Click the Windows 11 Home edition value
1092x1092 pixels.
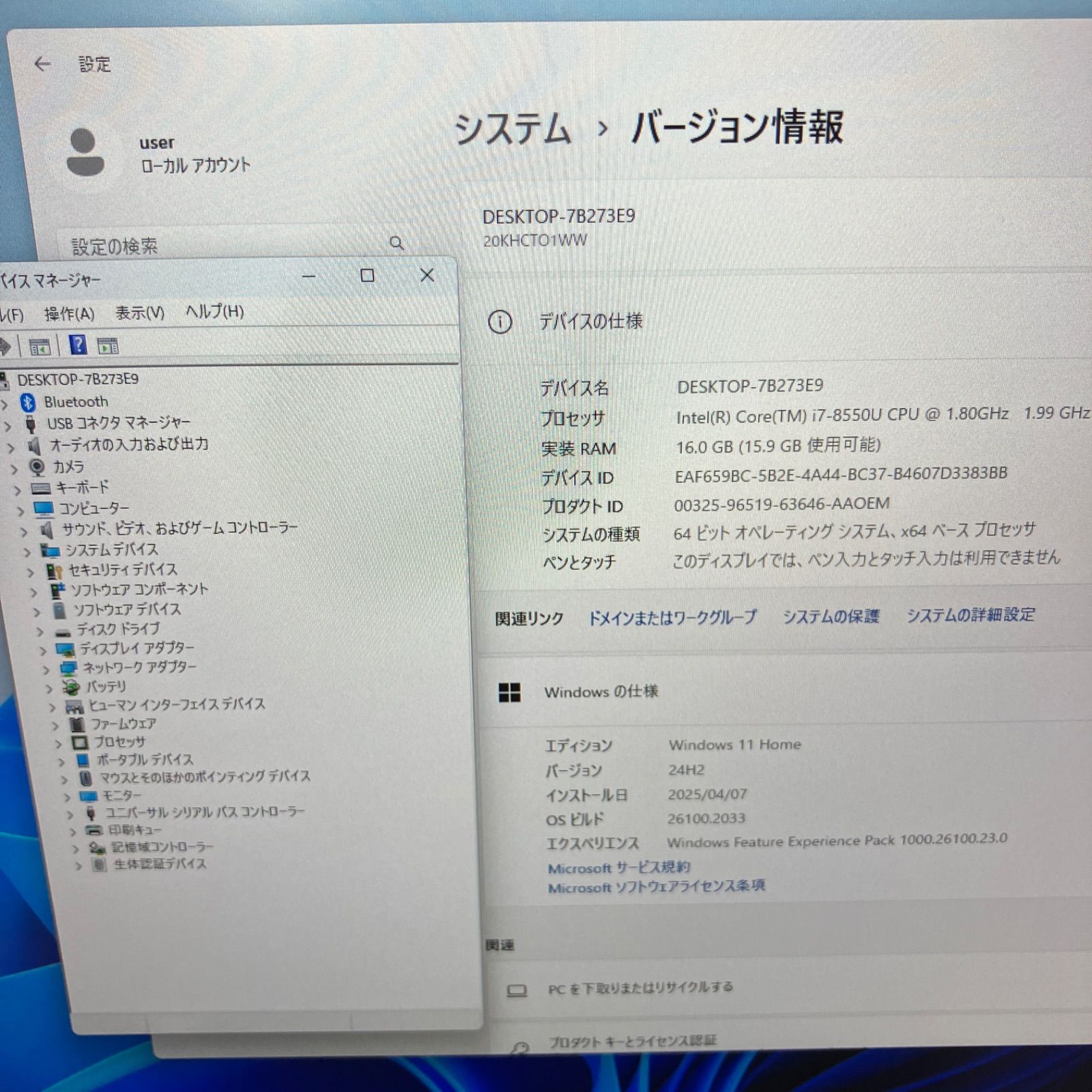(x=735, y=745)
